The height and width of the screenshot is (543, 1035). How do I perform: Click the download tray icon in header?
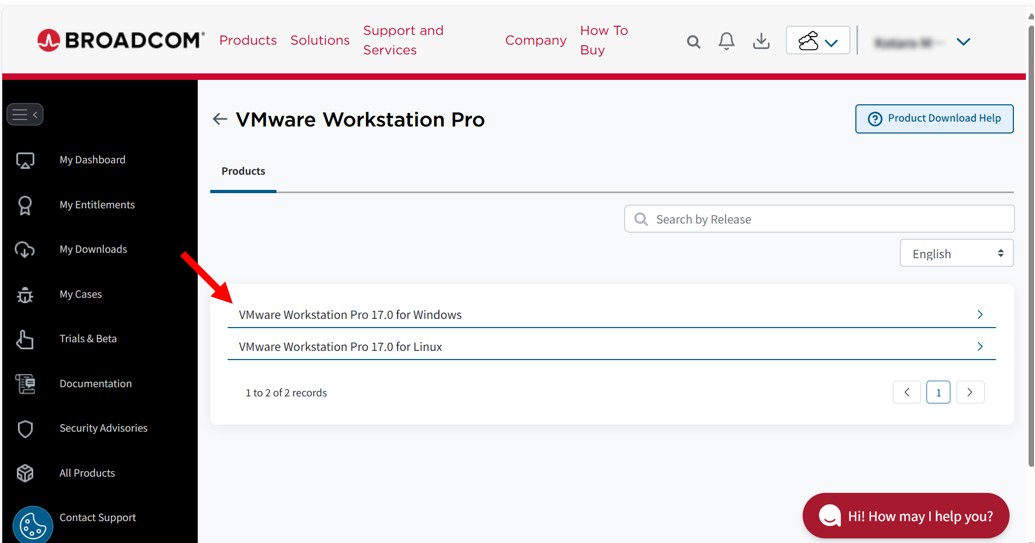[761, 41]
